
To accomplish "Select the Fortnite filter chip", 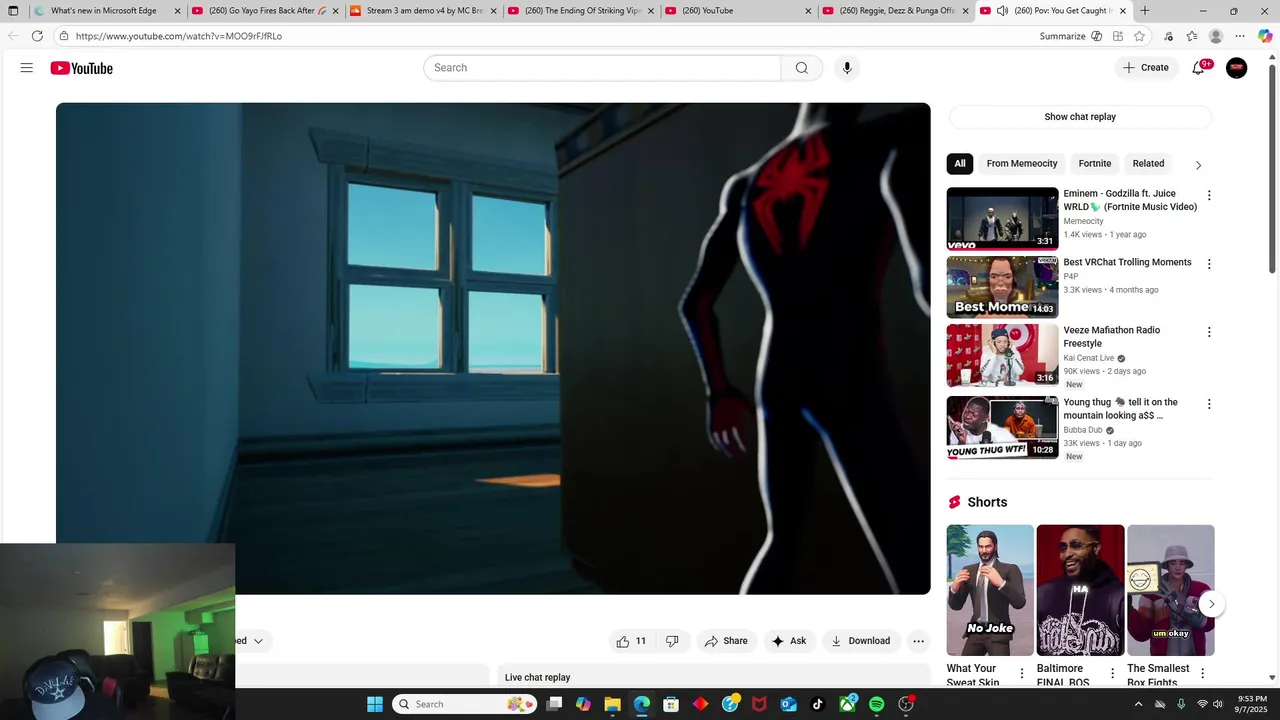I will tap(1095, 164).
